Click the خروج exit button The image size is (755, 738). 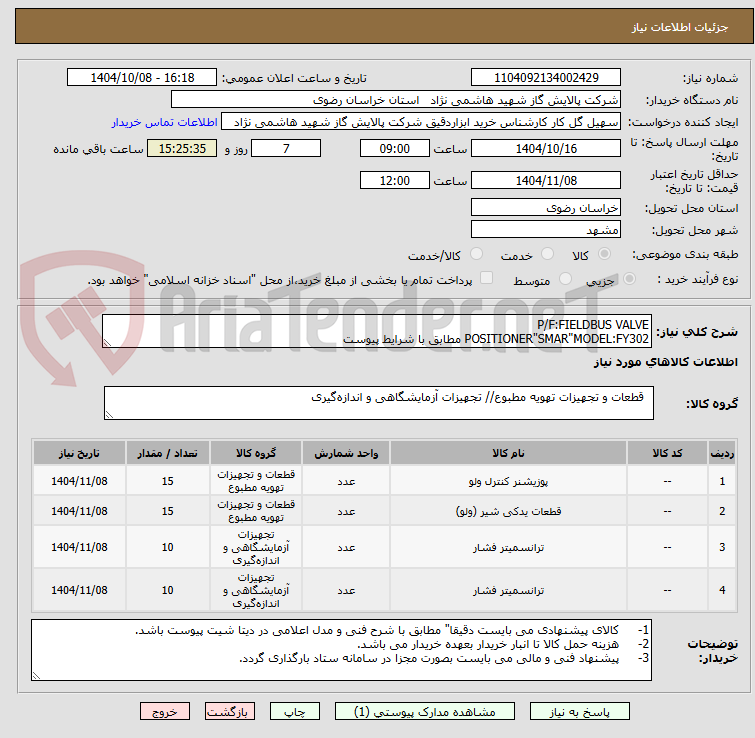(x=165, y=712)
